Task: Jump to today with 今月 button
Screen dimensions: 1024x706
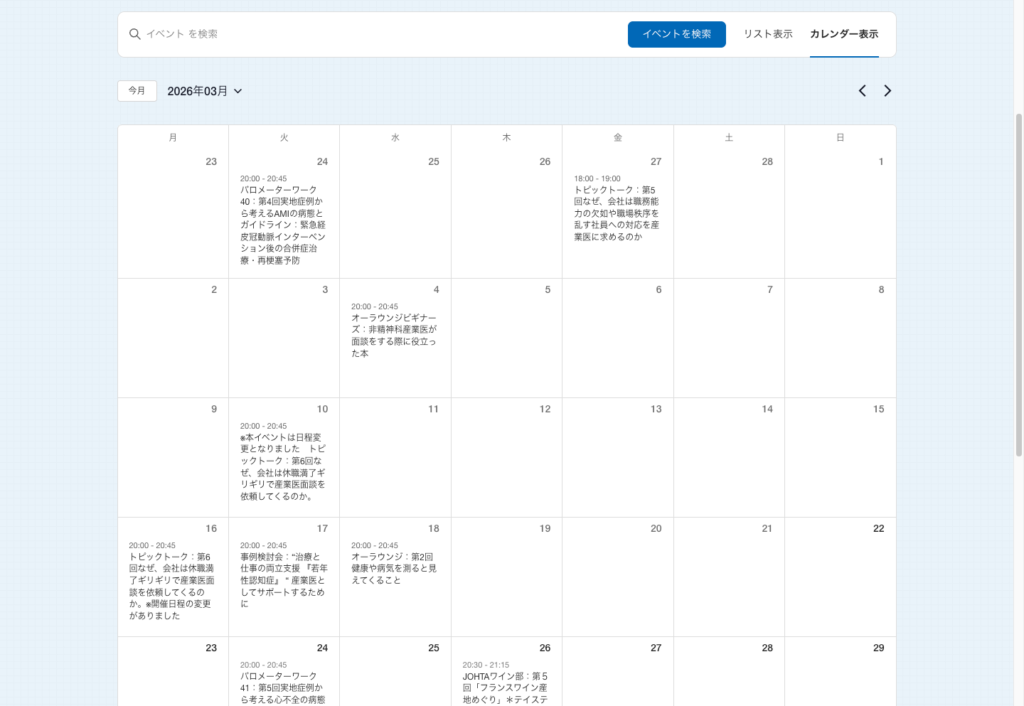Action: click(x=137, y=91)
